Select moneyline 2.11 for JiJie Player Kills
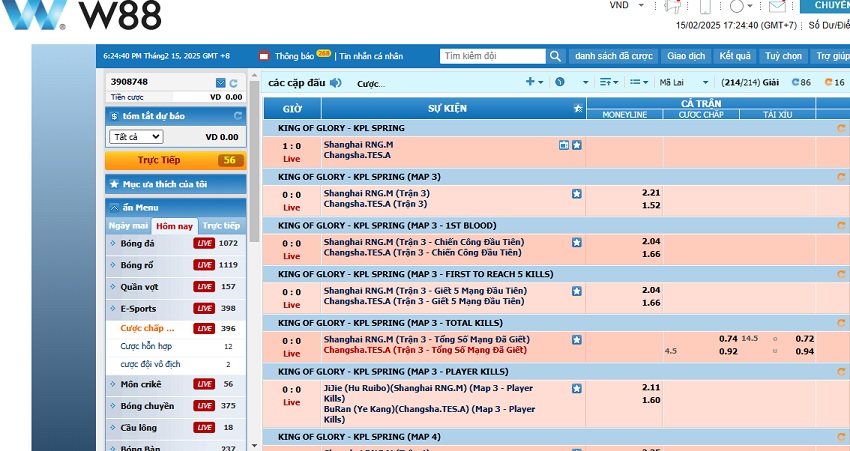Image resolution: width=850 pixels, height=451 pixels. pos(651,387)
